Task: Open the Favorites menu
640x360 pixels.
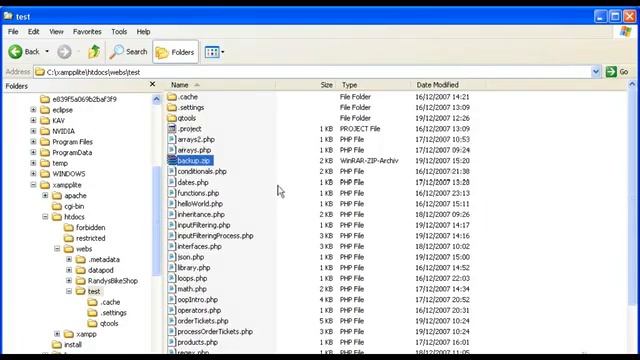Action: point(87,31)
